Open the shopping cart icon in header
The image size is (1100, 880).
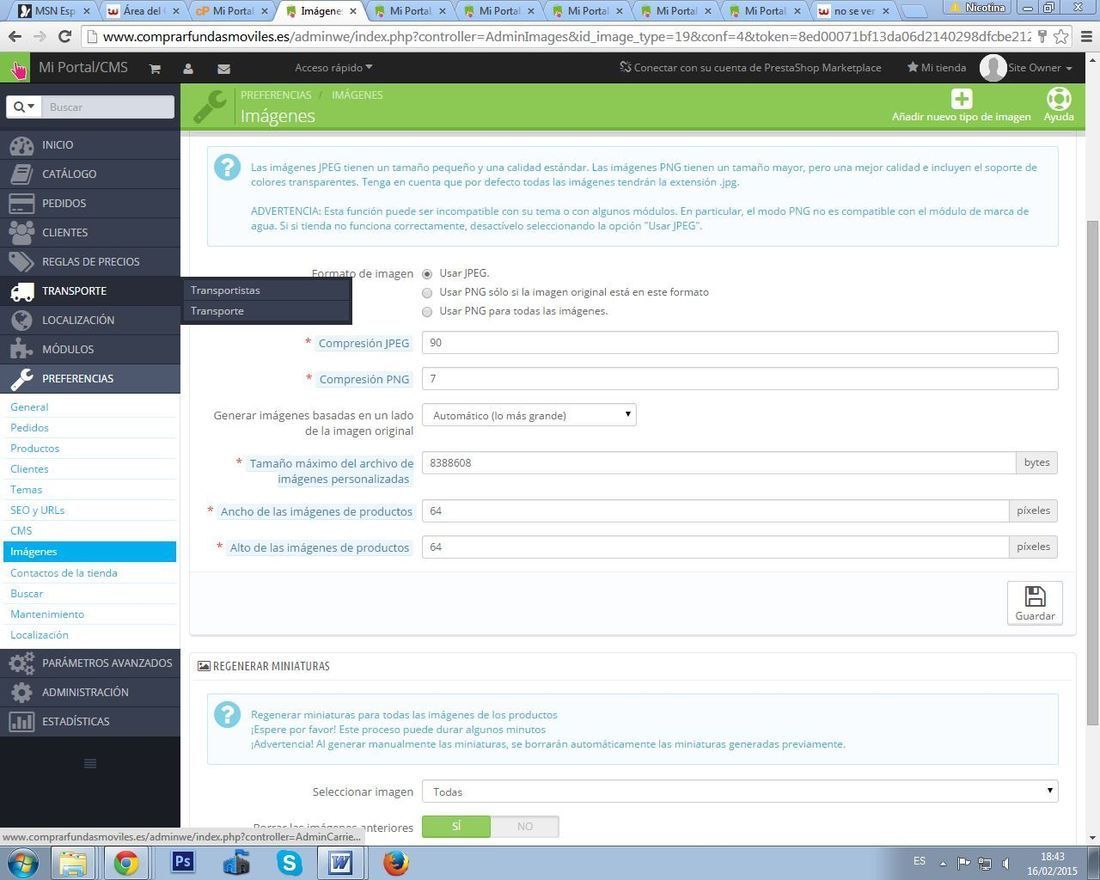click(x=155, y=69)
